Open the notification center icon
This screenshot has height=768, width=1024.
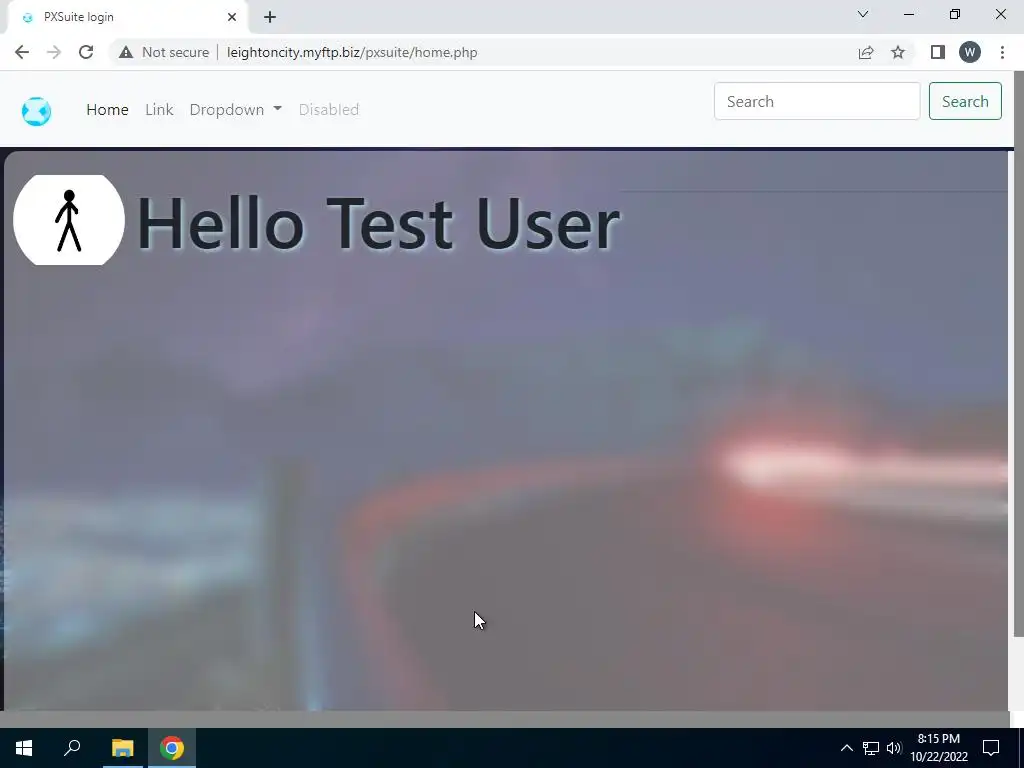[x=991, y=748]
